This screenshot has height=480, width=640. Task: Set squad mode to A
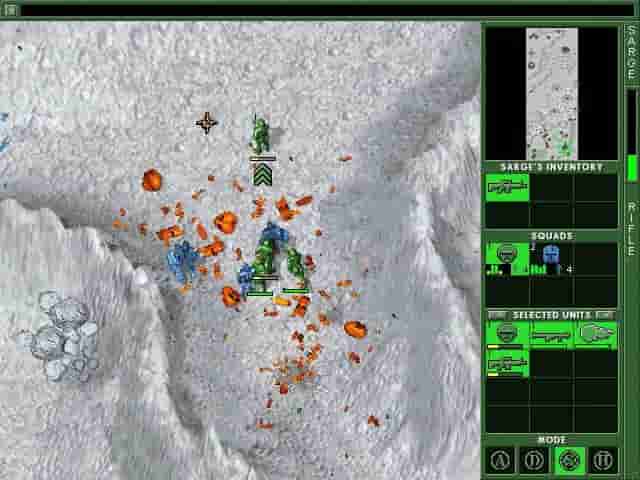coord(500,460)
